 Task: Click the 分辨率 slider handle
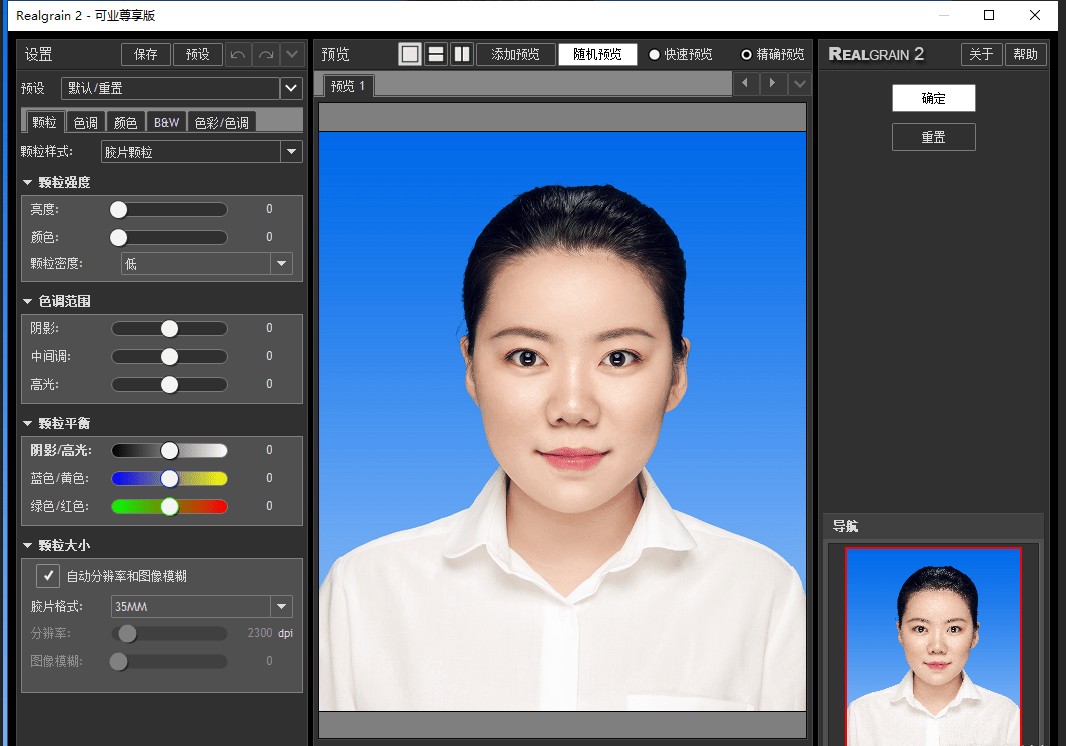point(127,634)
